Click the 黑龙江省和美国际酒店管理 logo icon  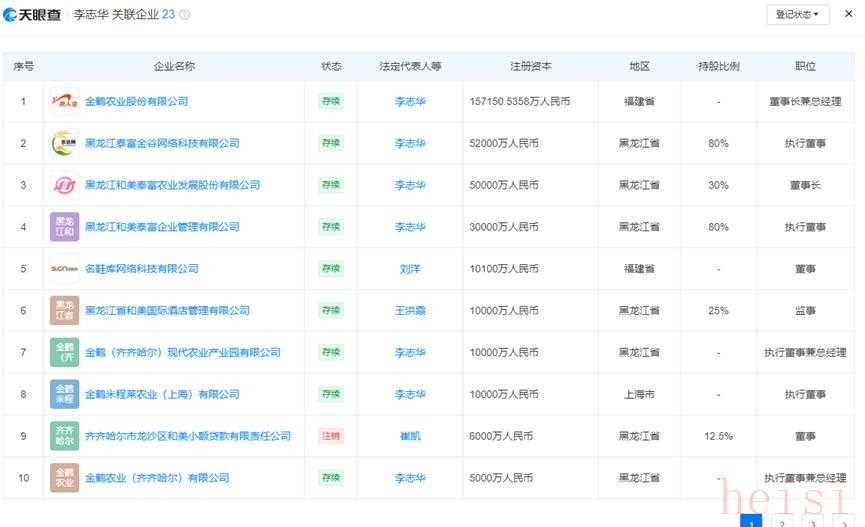click(x=64, y=311)
